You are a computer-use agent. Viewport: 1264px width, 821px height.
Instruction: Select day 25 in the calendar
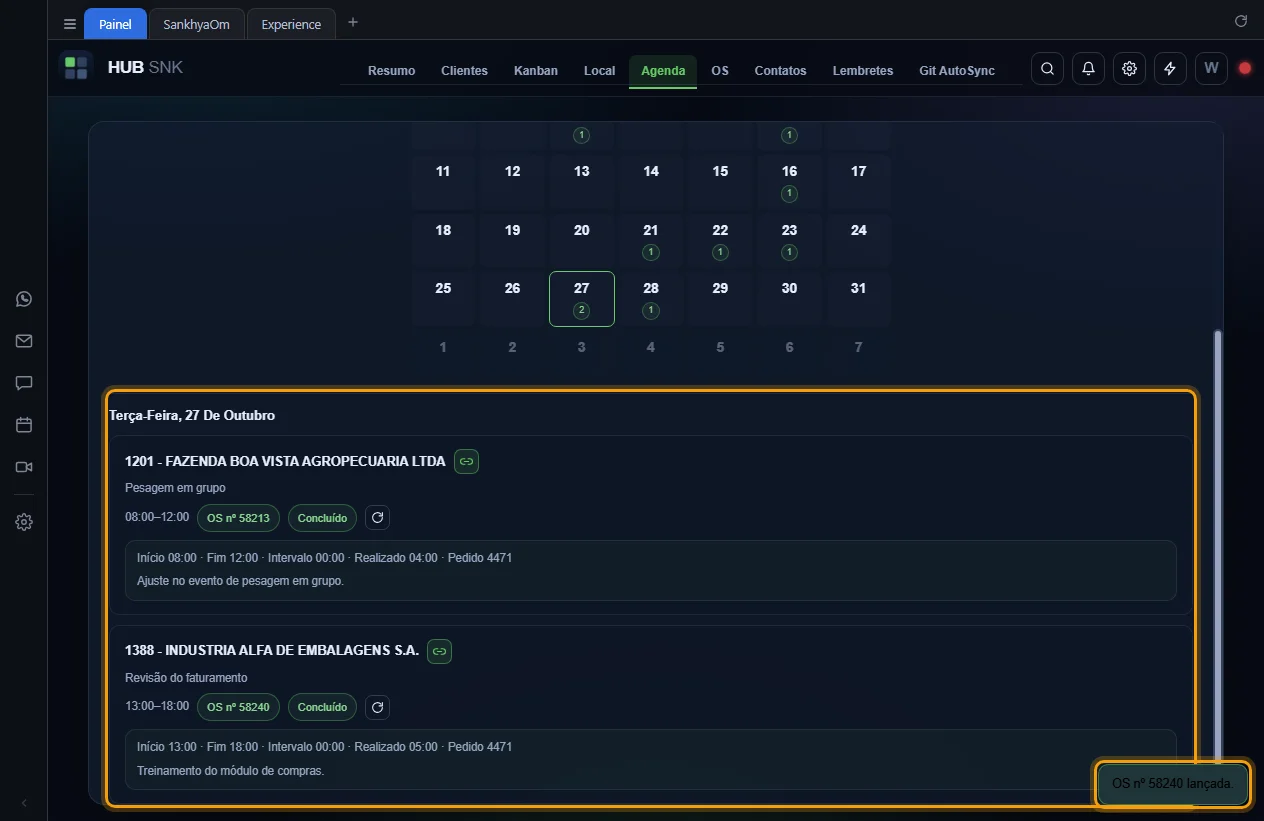pyautogui.click(x=443, y=298)
